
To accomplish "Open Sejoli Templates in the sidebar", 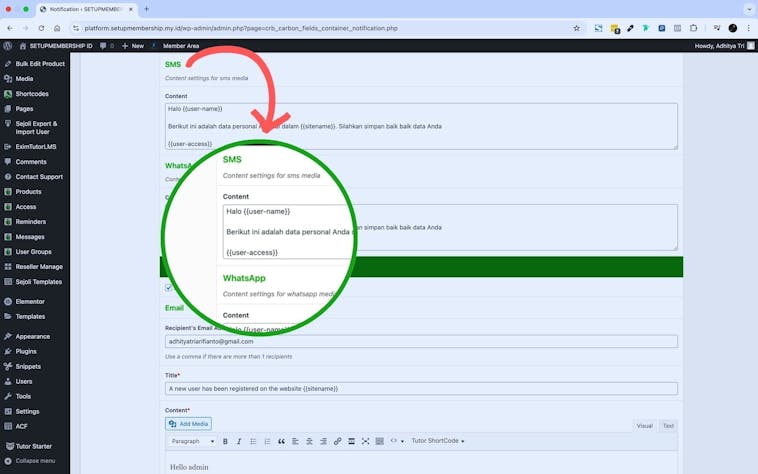I will [38, 282].
